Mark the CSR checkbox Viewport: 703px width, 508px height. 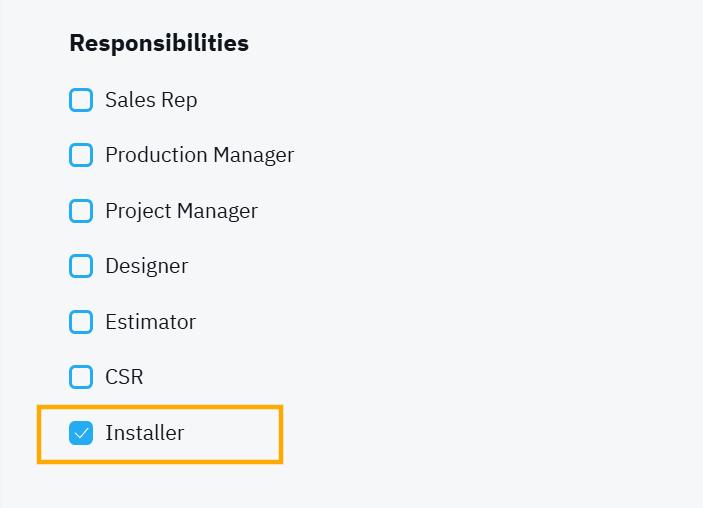(81, 377)
